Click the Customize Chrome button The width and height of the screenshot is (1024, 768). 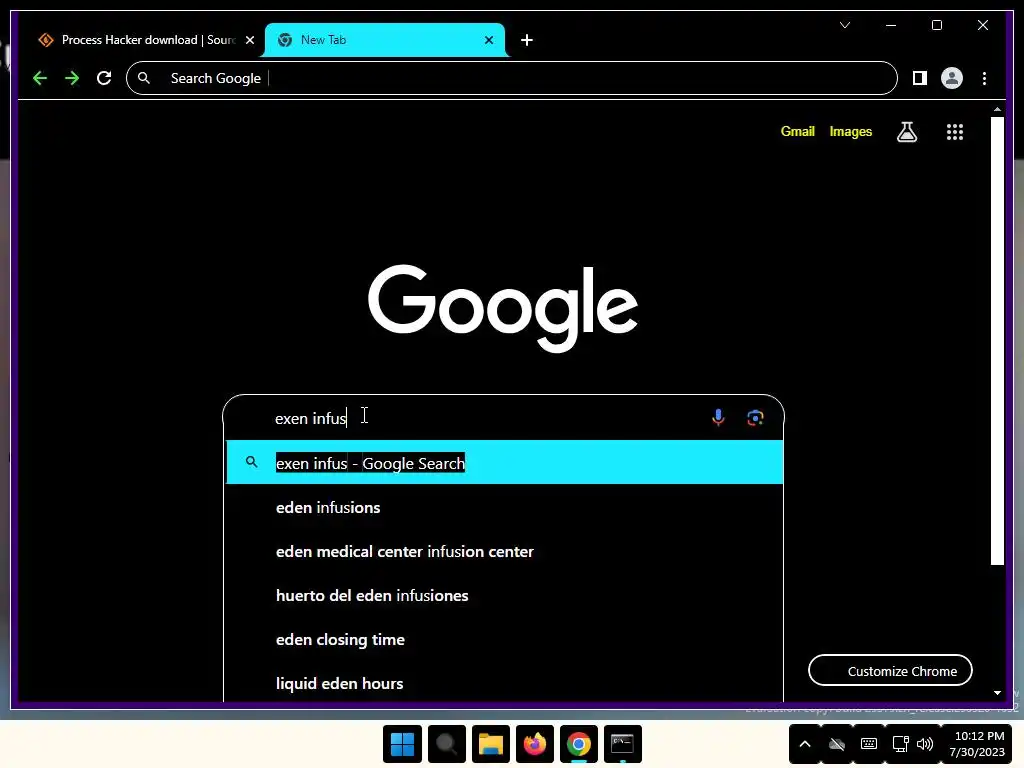890,671
